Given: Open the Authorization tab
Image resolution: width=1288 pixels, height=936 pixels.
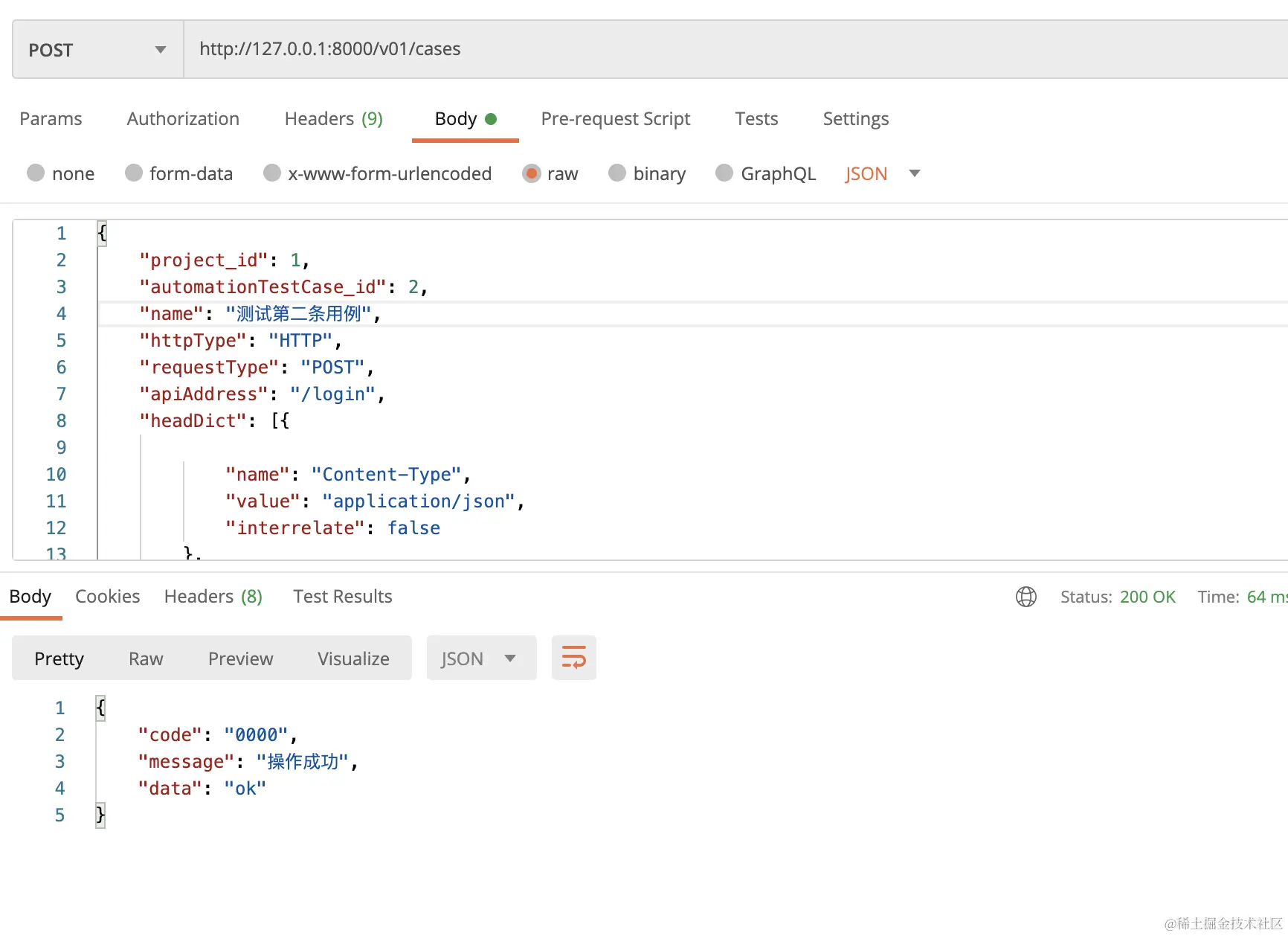Looking at the screenshot, I should pos(183,119).
